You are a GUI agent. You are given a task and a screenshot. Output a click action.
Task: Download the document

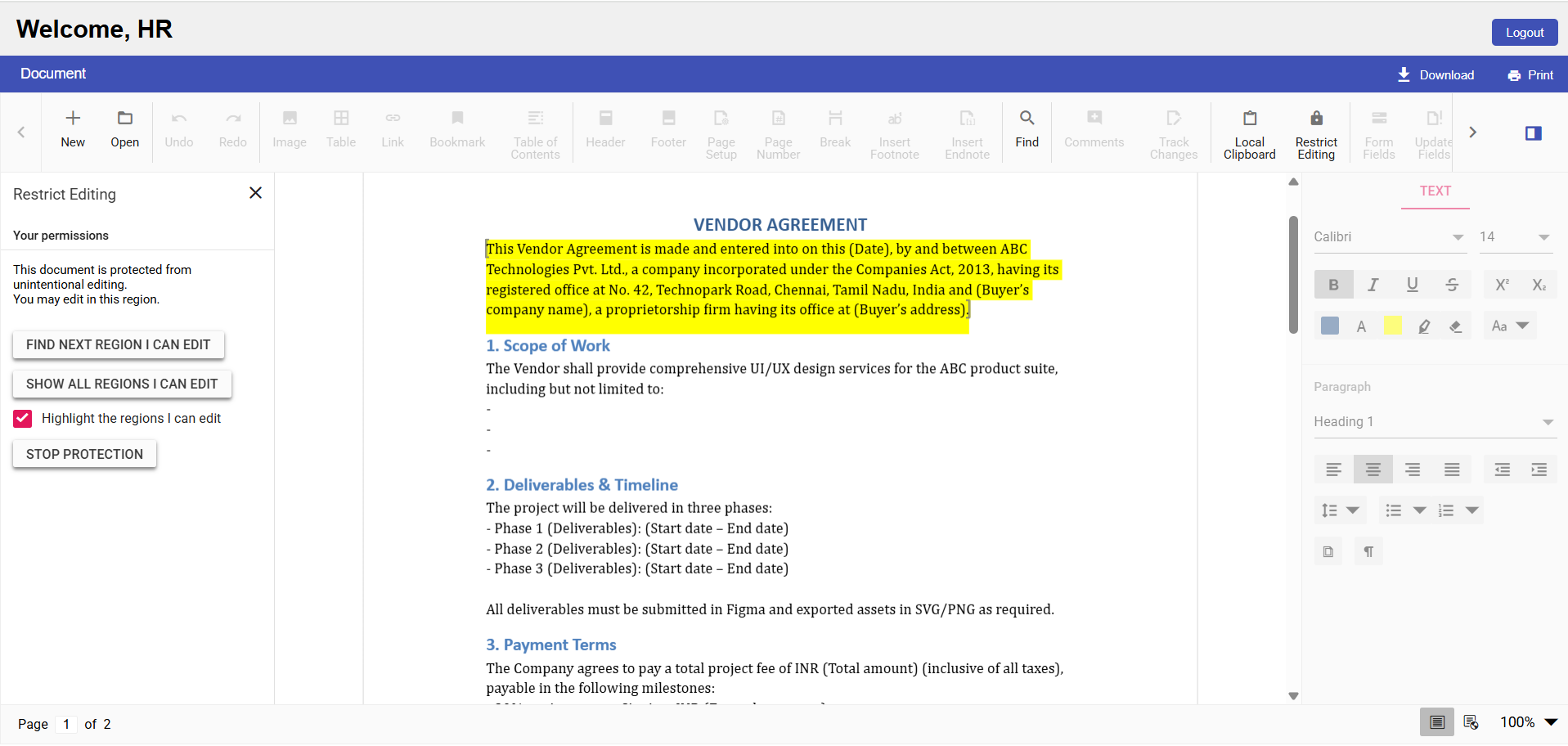click(1435, 74)
